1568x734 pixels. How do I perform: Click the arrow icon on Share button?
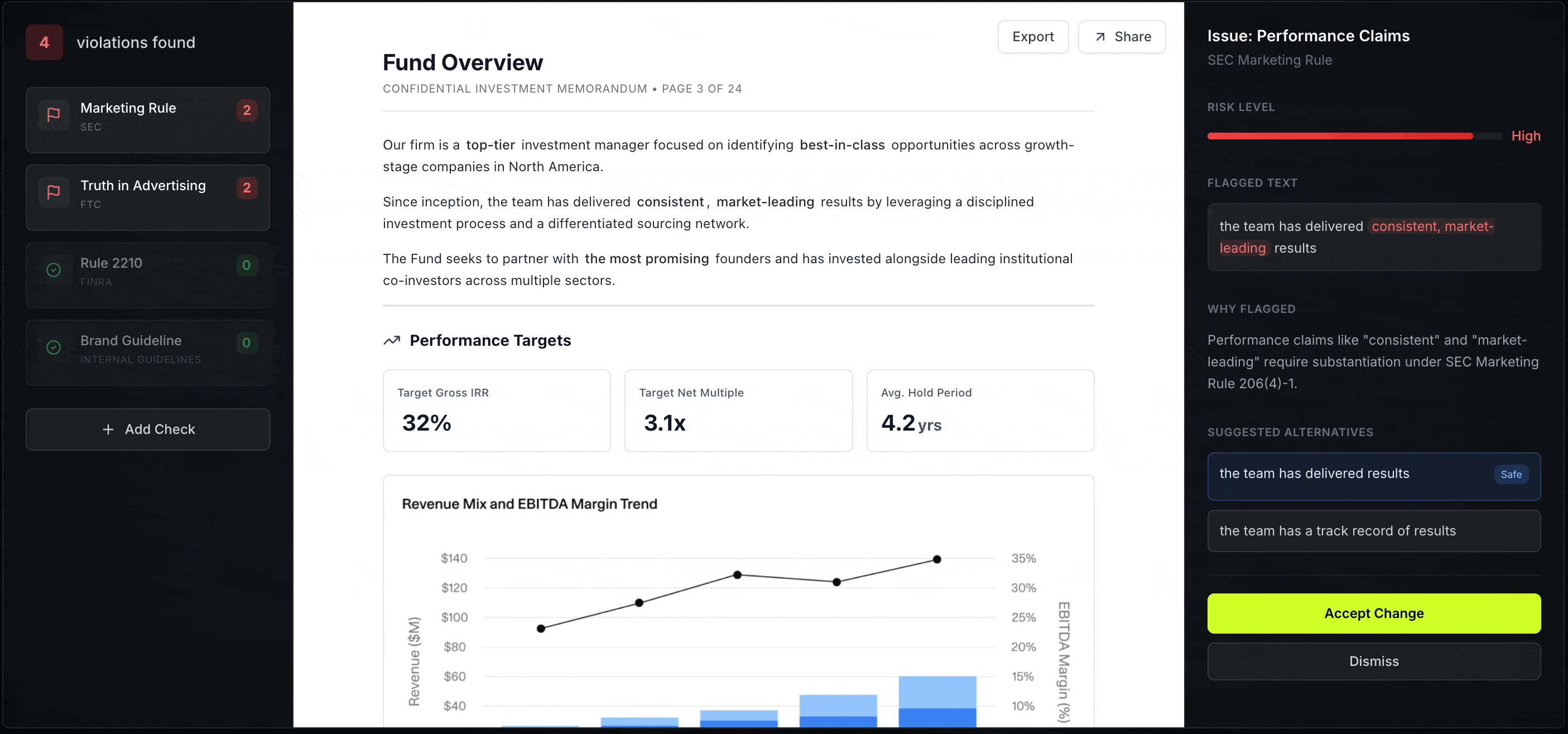(x=1100, y=37)
